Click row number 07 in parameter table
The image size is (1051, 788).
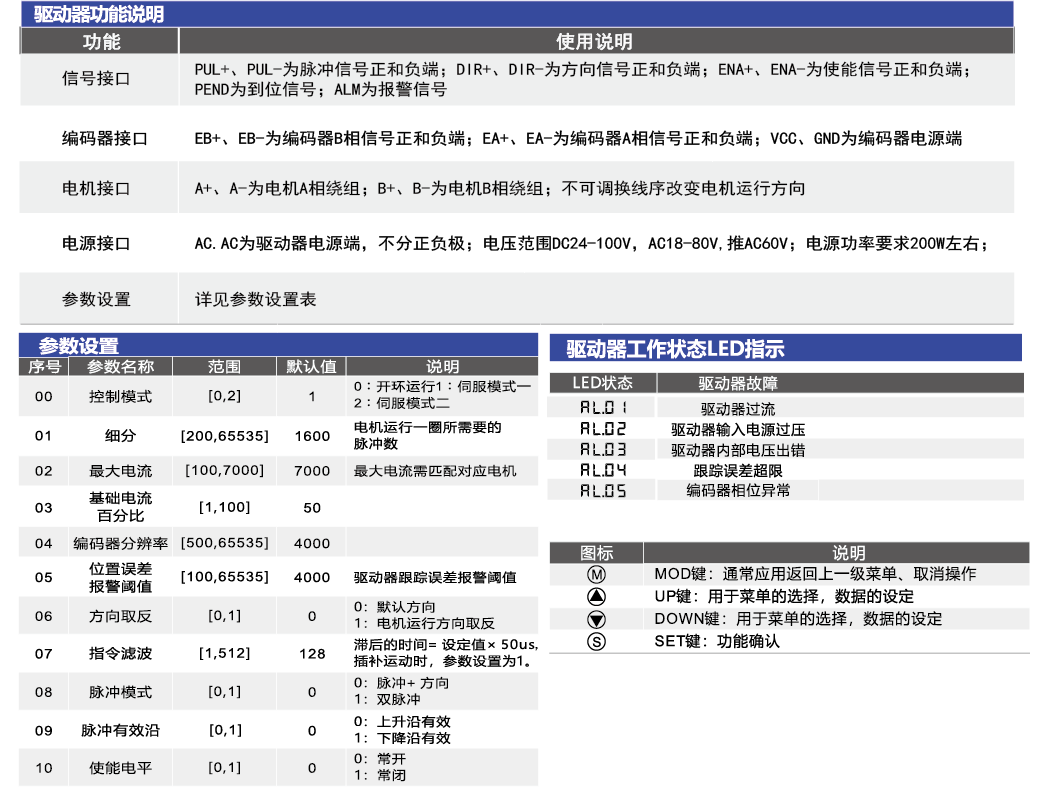pyautogui.click(x=44, y=653)
